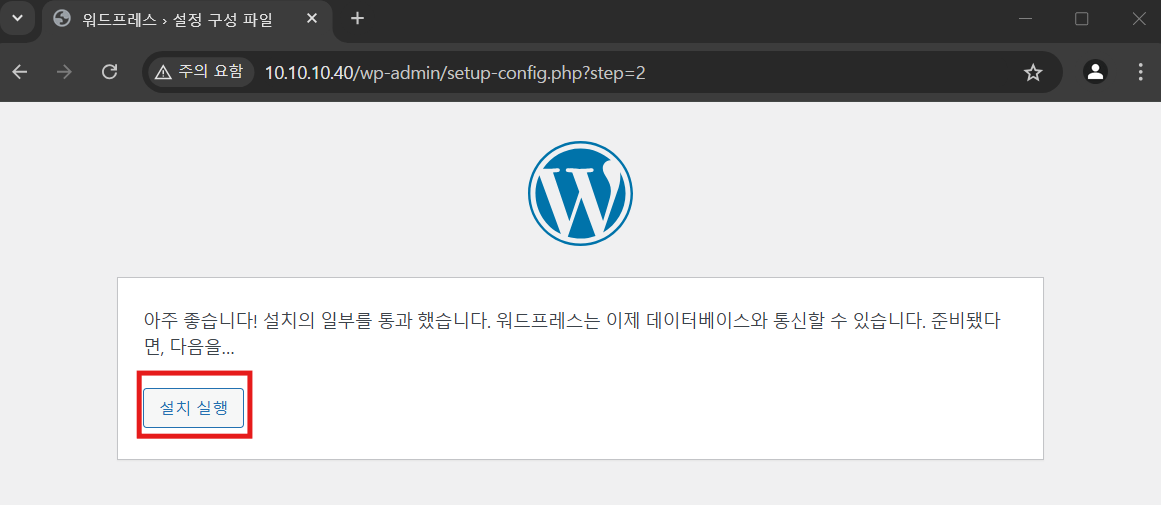Select the 워드프레스 › 설정 구성 파일 tab
The height and width of the screenshot is (505, 1161).
coord(187,20)
